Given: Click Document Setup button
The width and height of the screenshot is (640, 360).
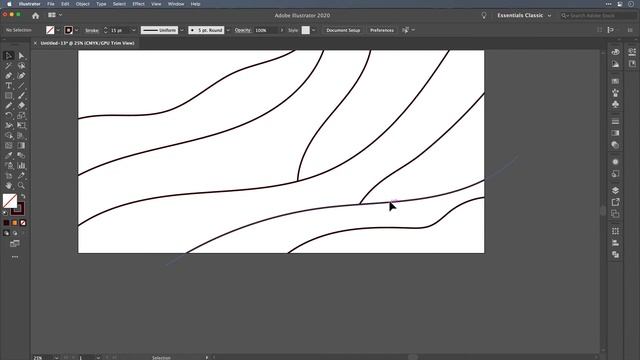Looking at the screenshot, I should (x=343, y=30).
